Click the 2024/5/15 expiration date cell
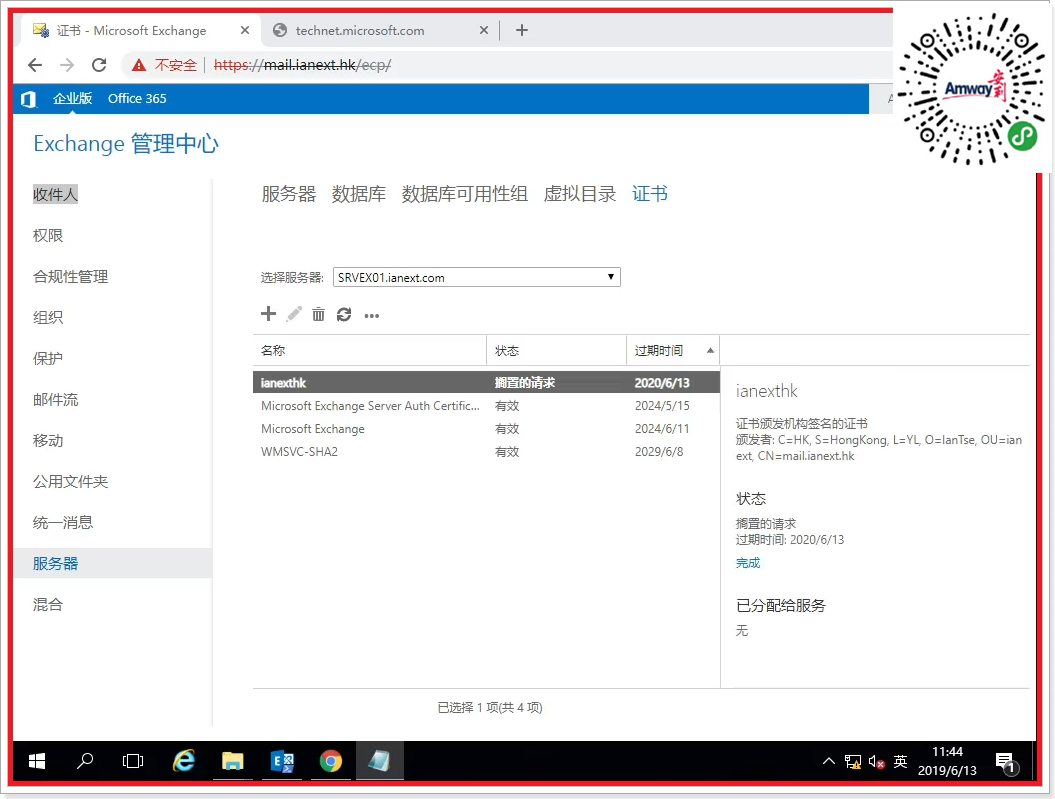 pos(662,406)
